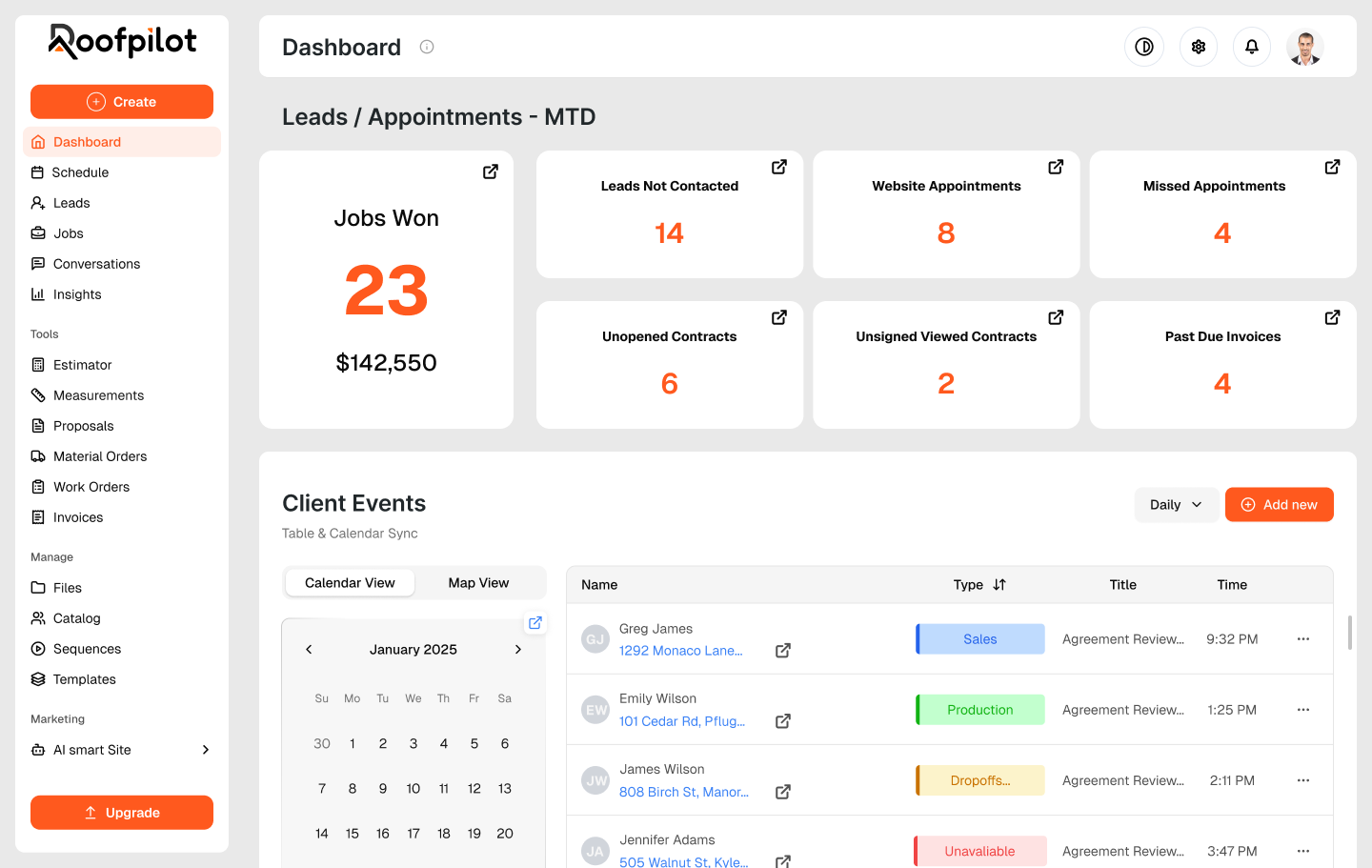Open Catalog under Manage
Screen dimensions: 1372x868
[x=122, y=618]
